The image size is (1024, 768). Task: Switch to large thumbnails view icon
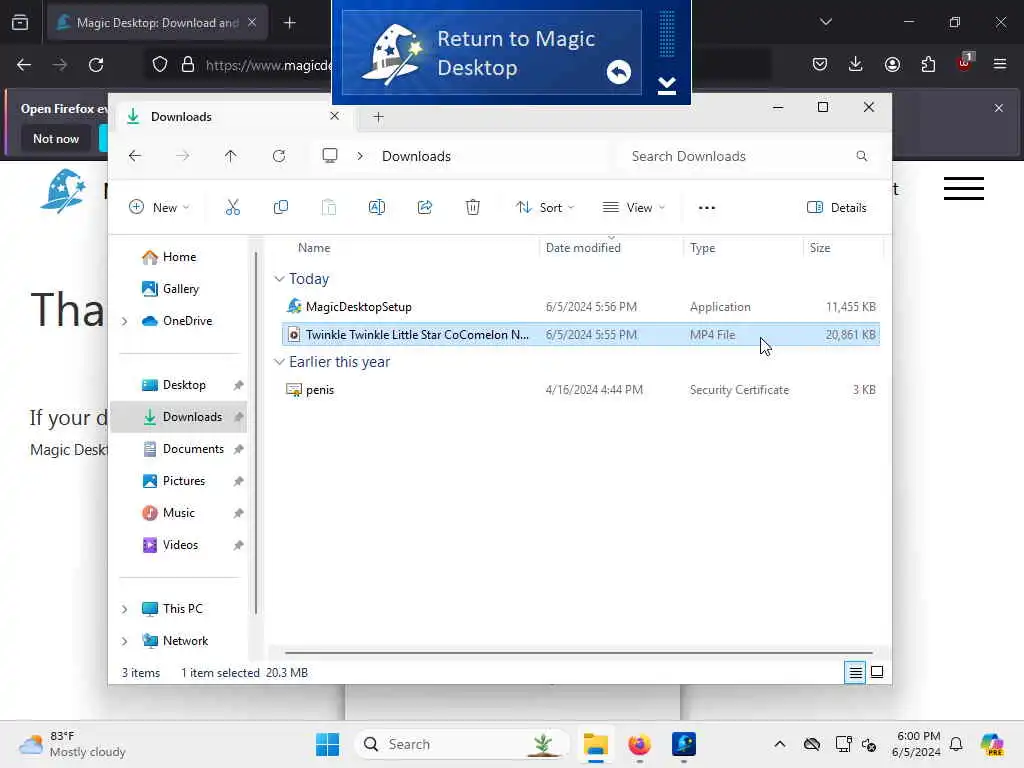pyautogui.click(x=877, y=672)
